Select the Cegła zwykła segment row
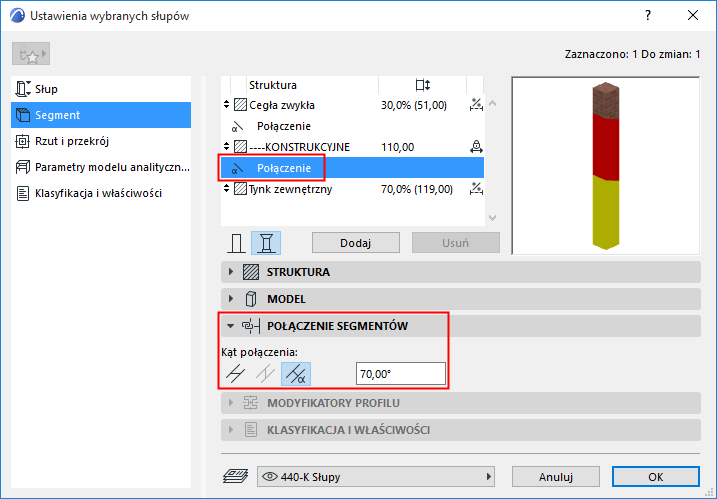Viewport: 717px width, 499px height. click(x=352, y=105)
